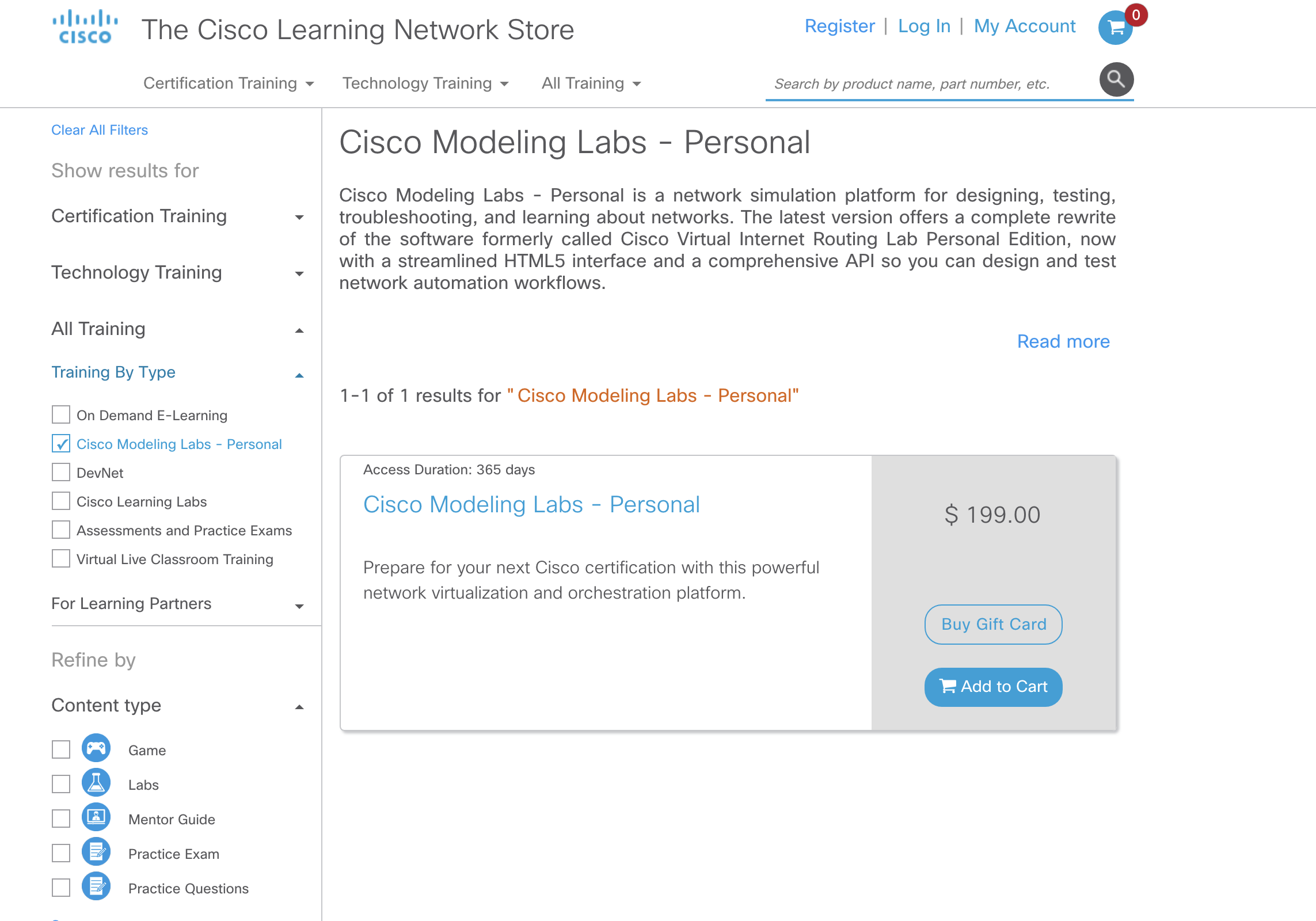The image size is (1316, 921).
Task: Click Clear All Filters
Action: pyautogui.click(x=99, y=130)
